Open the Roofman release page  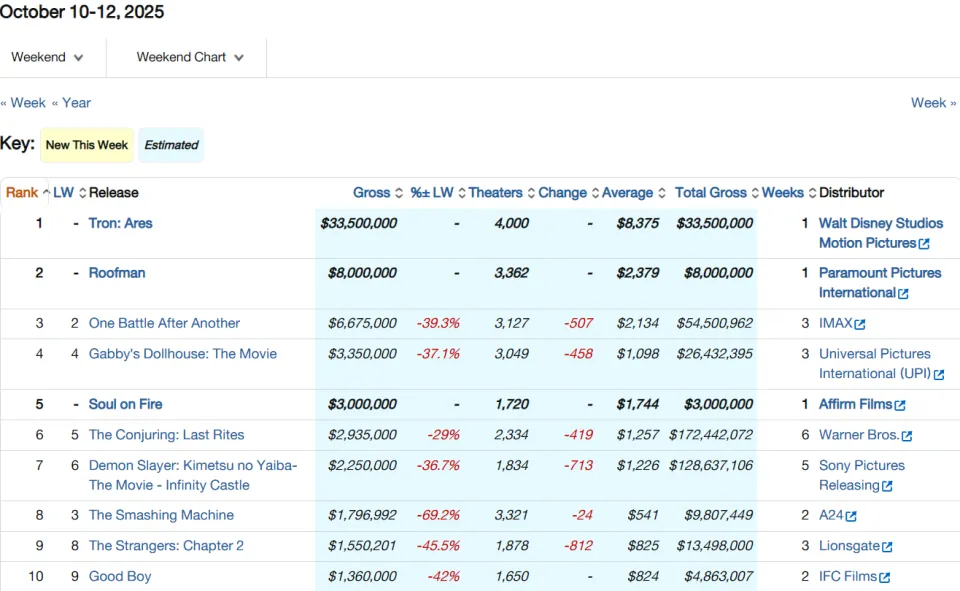(x=117, y=273)
